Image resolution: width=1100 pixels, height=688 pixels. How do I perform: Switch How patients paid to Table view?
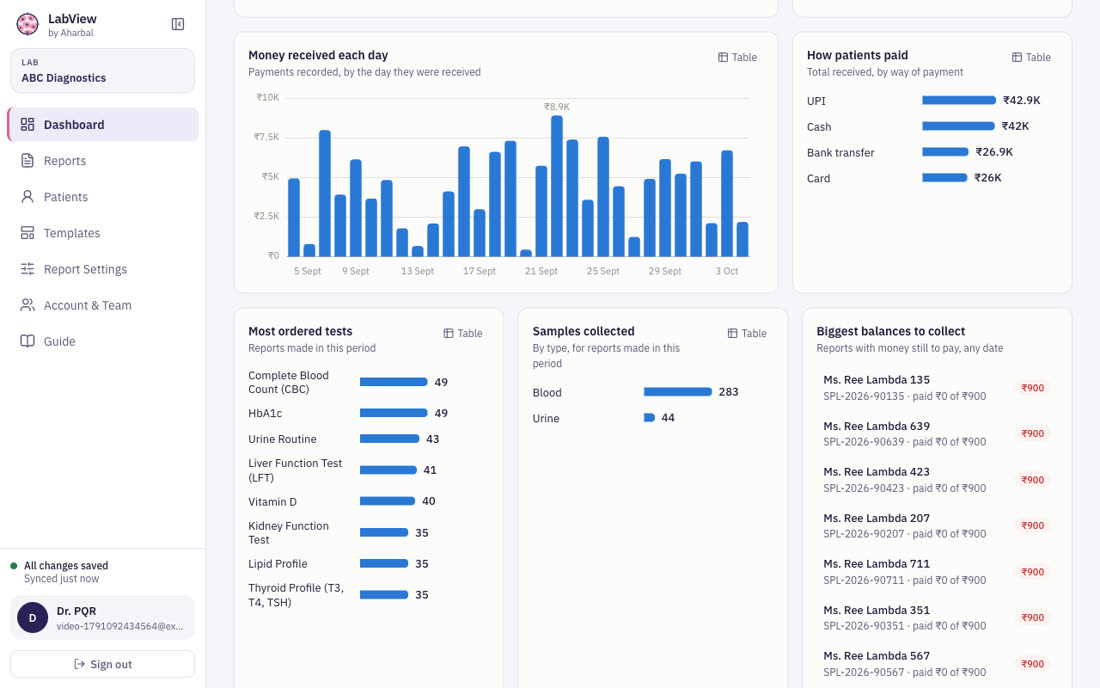coord(1031,58)
